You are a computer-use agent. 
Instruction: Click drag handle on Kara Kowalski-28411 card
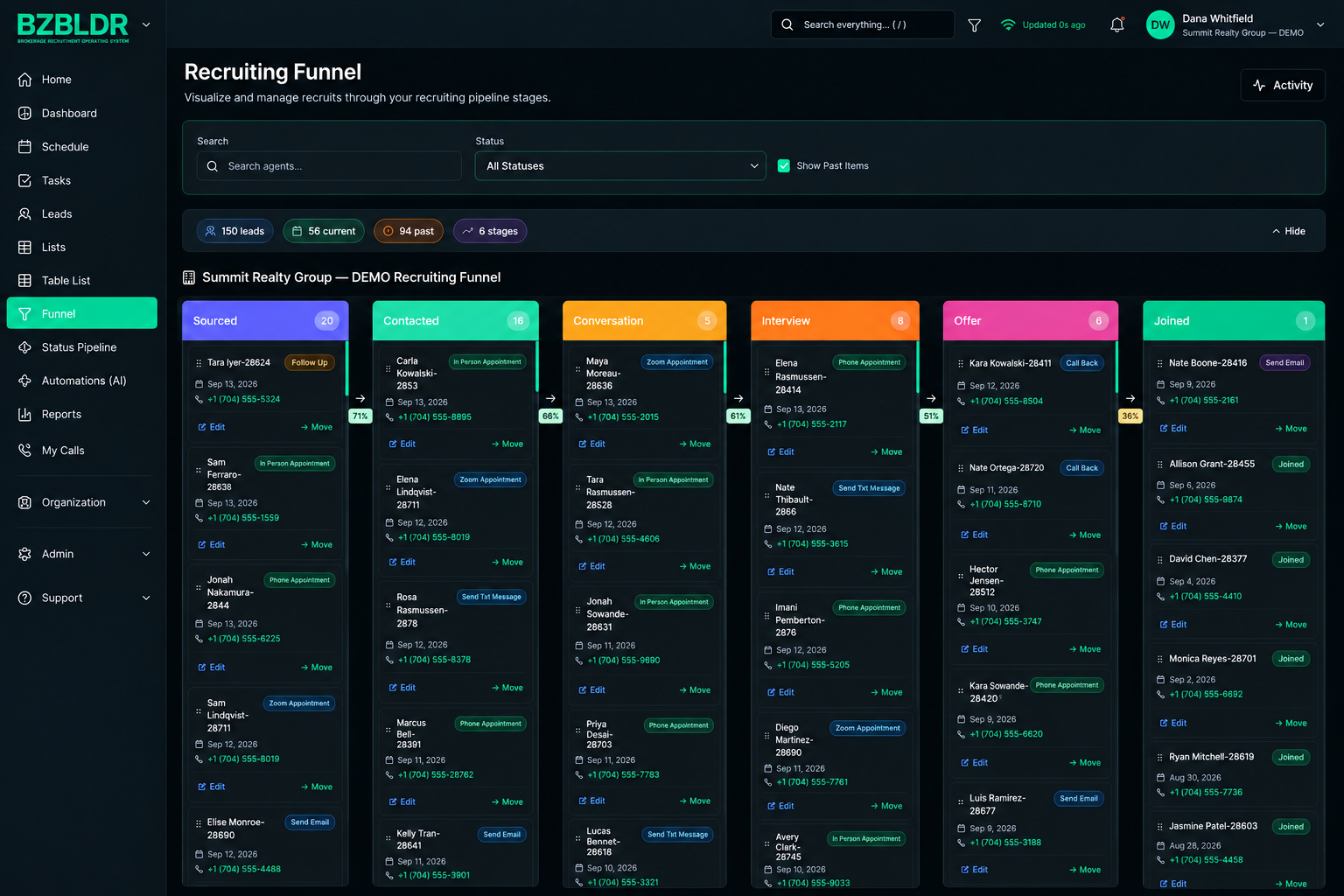coord(961,363)
